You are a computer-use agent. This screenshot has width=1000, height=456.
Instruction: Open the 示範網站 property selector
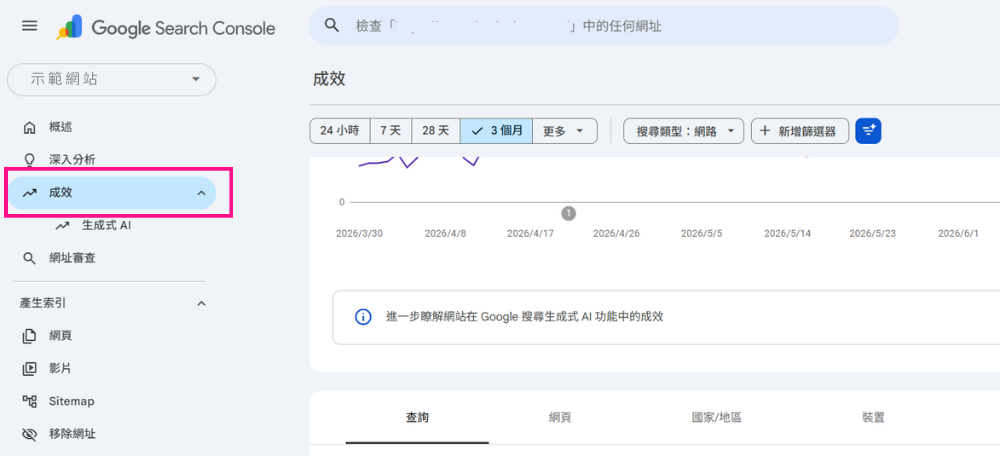[112, 80]
